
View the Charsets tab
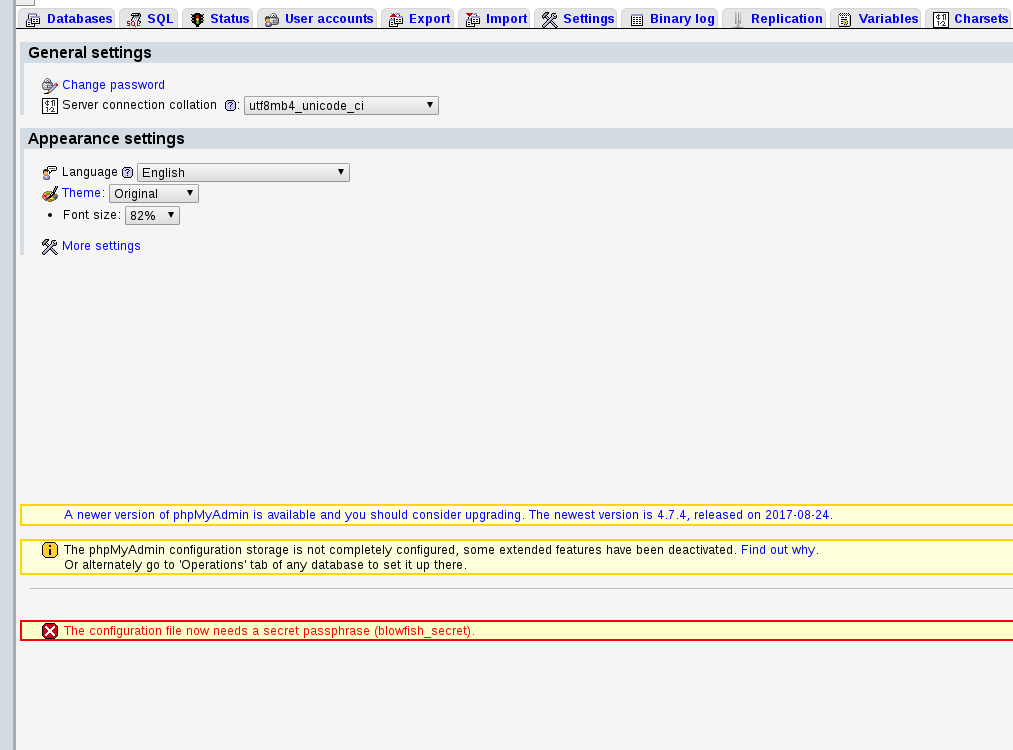(x=969, y=19)
